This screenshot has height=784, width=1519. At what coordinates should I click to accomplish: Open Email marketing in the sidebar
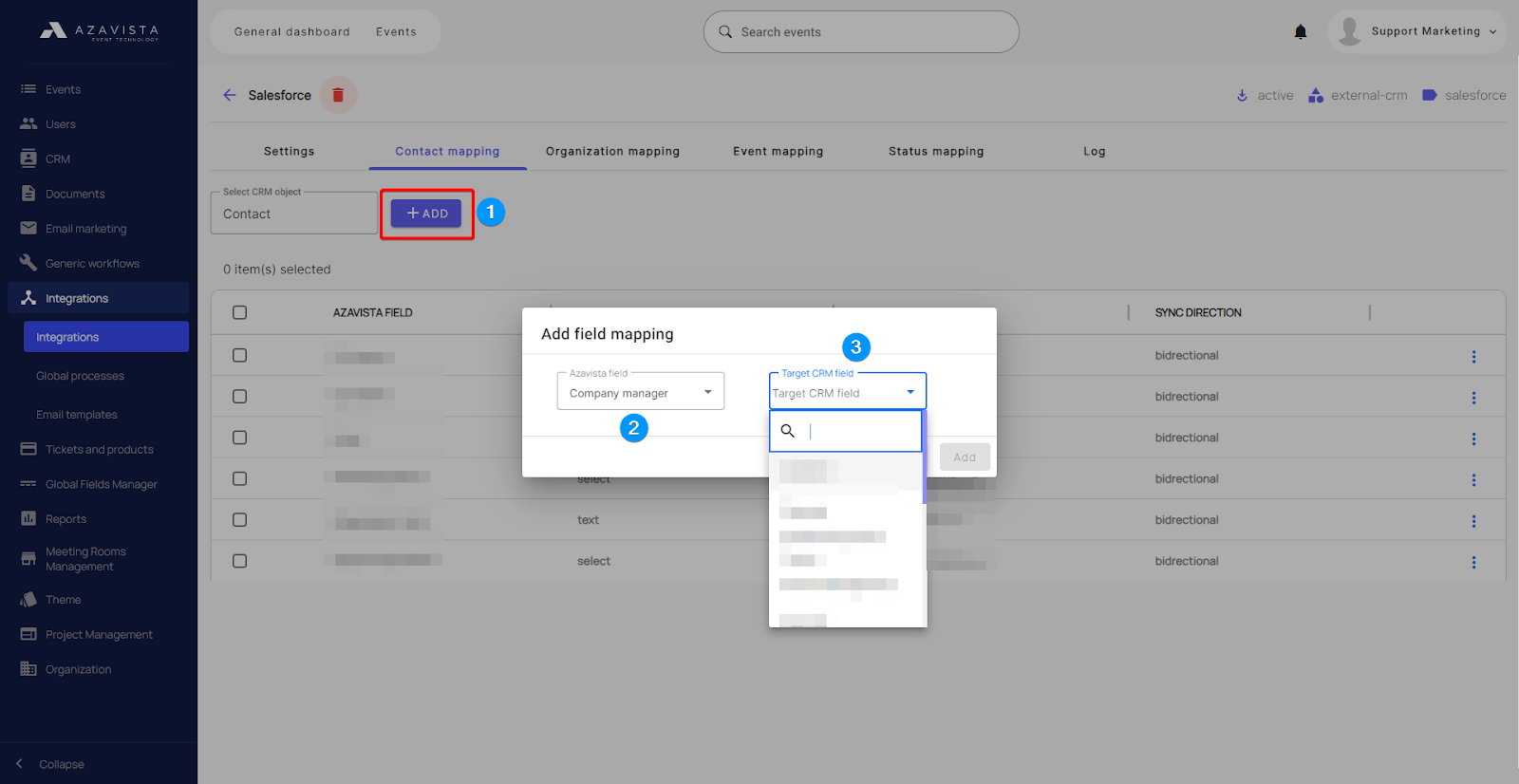click(x=85, y=229)
